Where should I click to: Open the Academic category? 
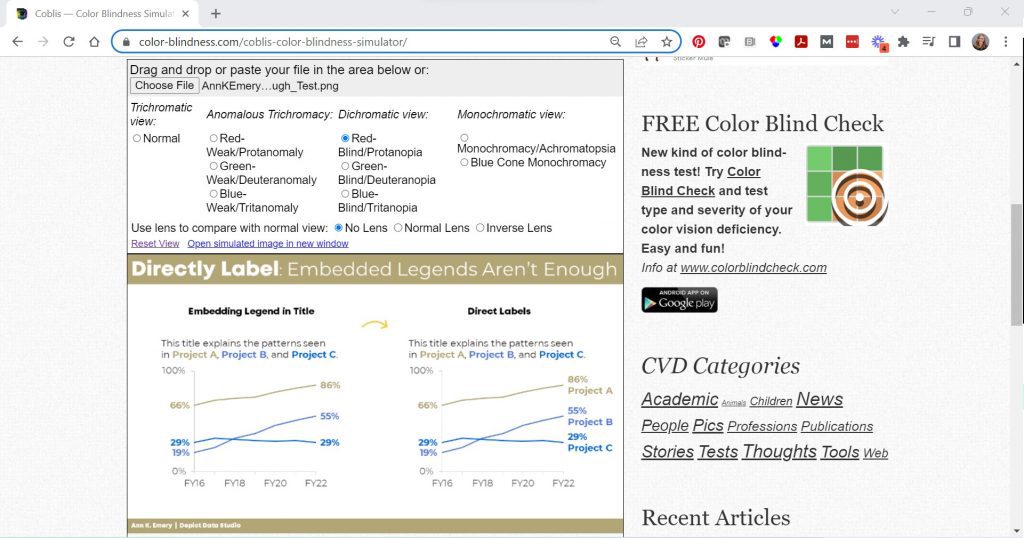[679, 399]
